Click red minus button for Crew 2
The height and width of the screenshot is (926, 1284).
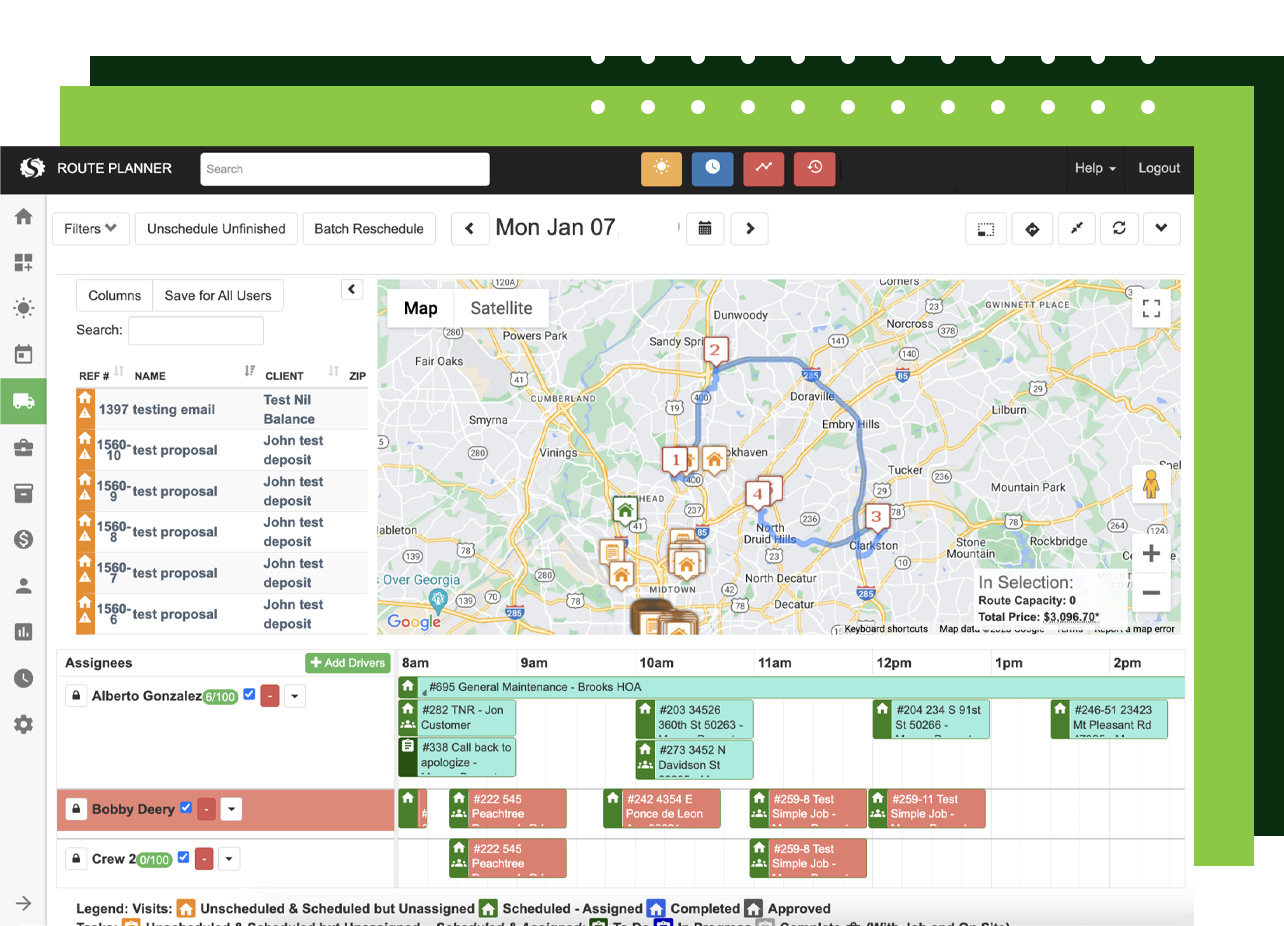(x=204, y=859)
